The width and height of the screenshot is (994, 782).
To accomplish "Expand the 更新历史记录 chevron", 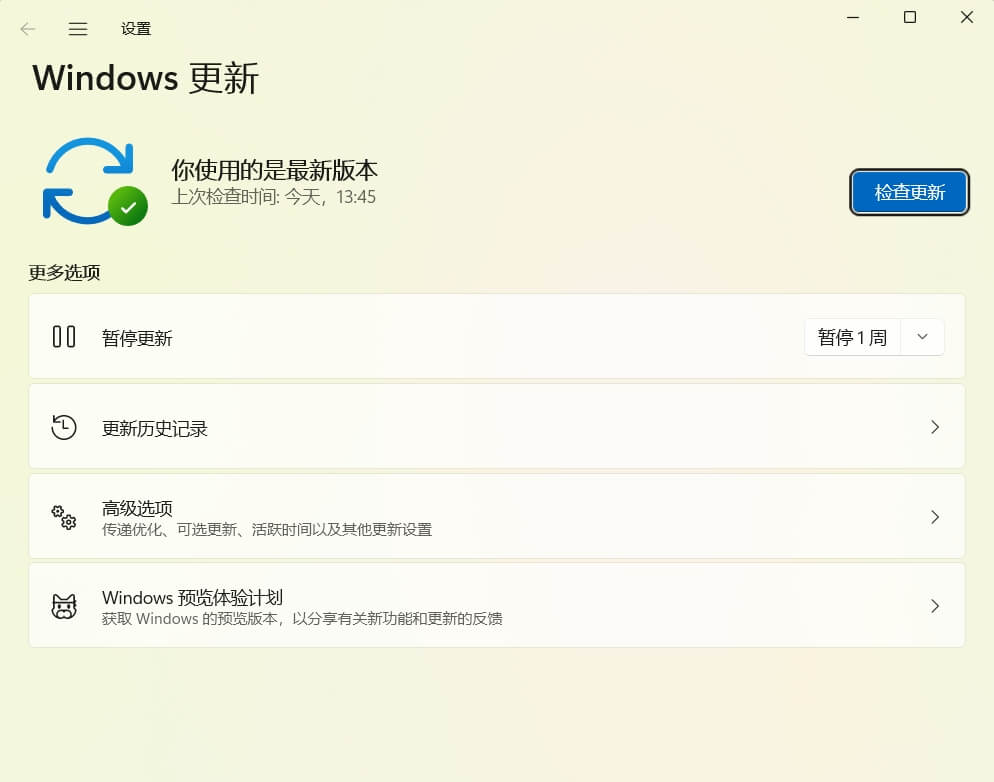I will (934, 427).
